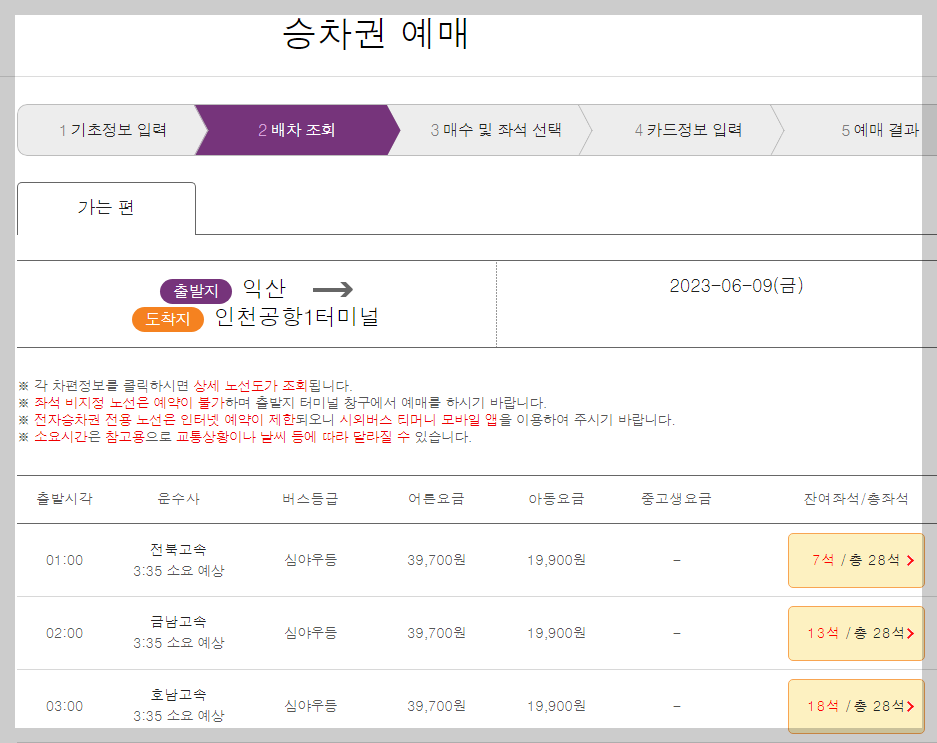
Task: Go to step 1 기초정보 입력
Action: [x=112, y=130]
